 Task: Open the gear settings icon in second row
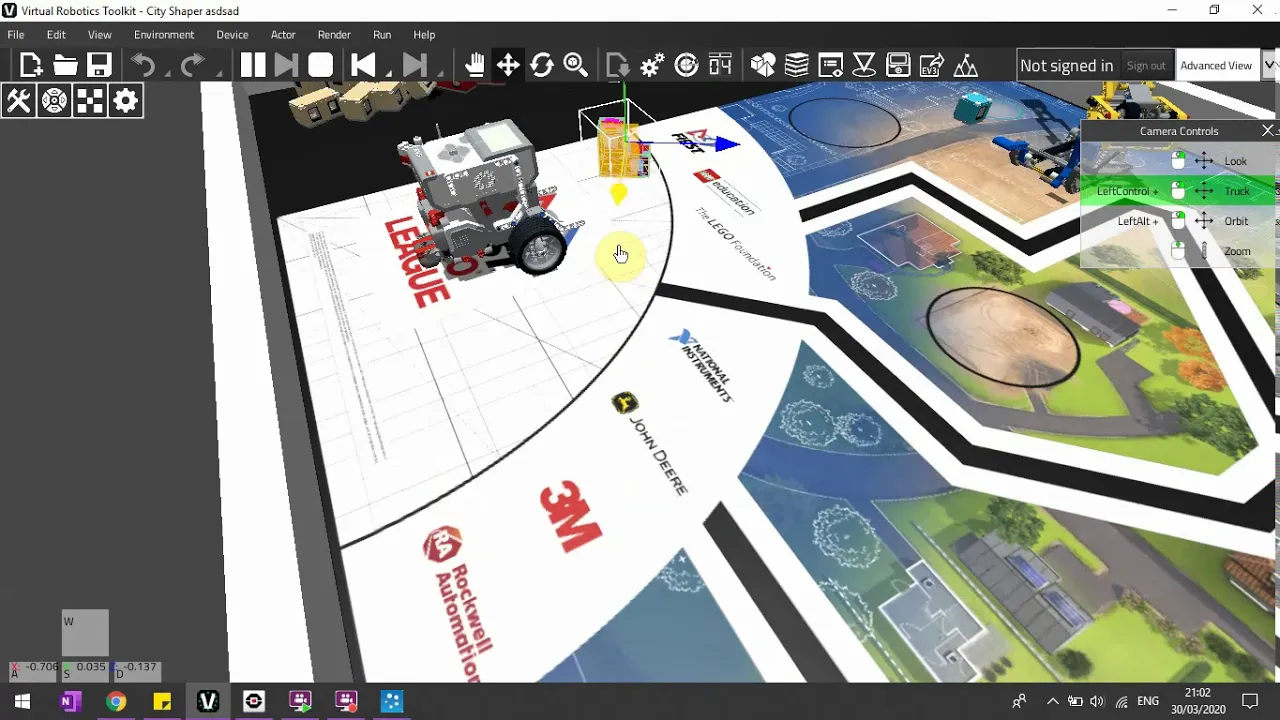[x=125, y=101]
